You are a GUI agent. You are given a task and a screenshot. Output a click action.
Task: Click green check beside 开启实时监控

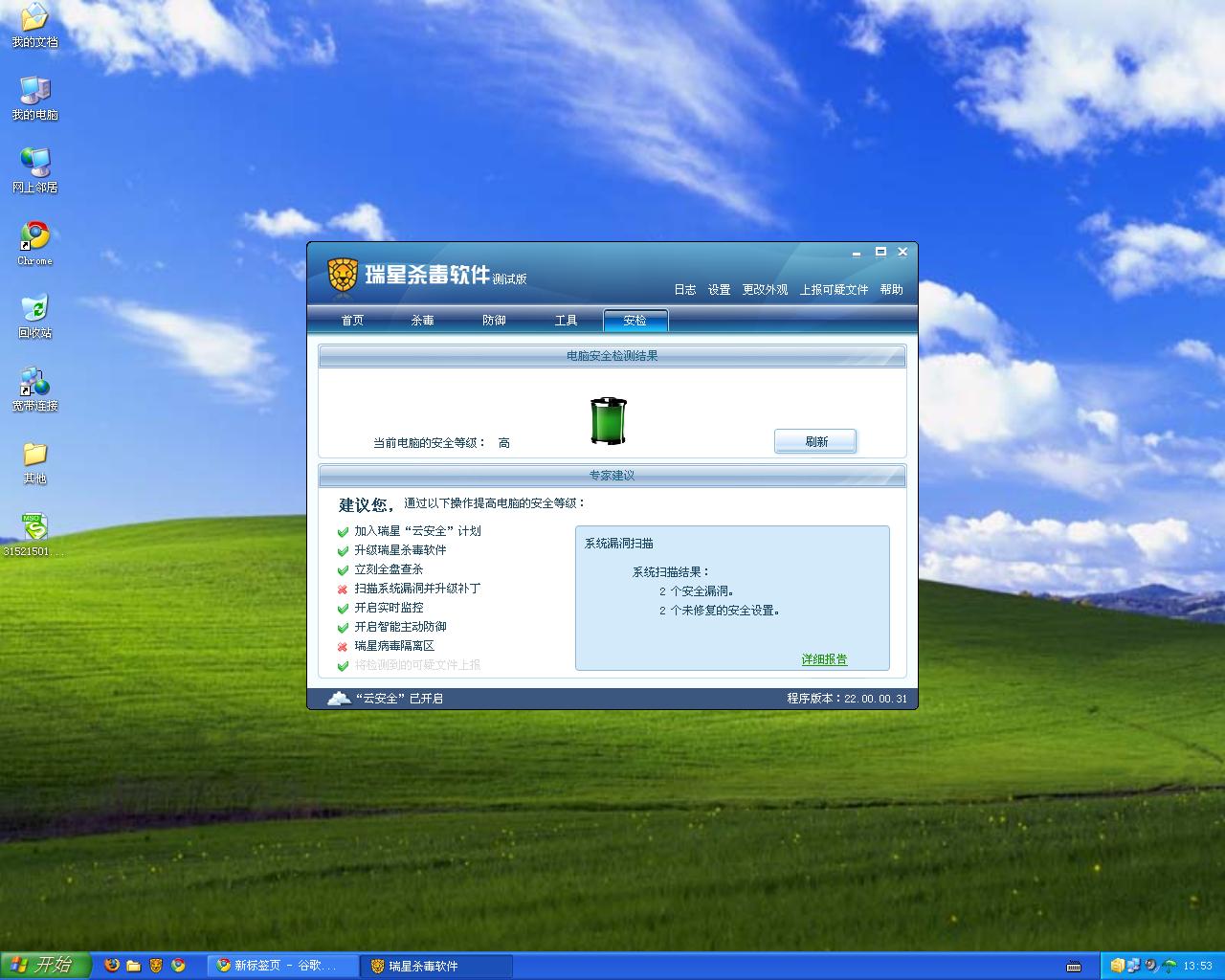[x=343, y=608]
